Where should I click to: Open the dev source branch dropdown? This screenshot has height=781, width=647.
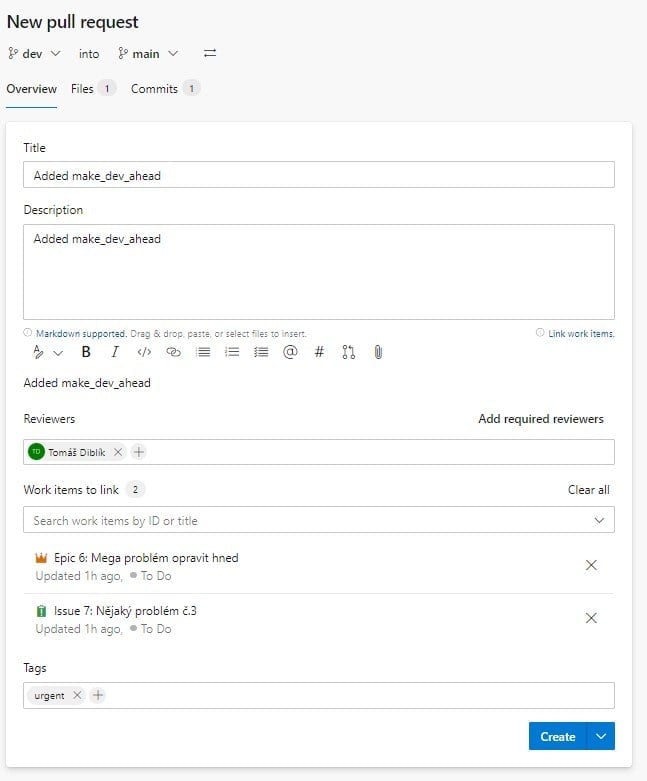pyautogui.click(x=34, y=54)
